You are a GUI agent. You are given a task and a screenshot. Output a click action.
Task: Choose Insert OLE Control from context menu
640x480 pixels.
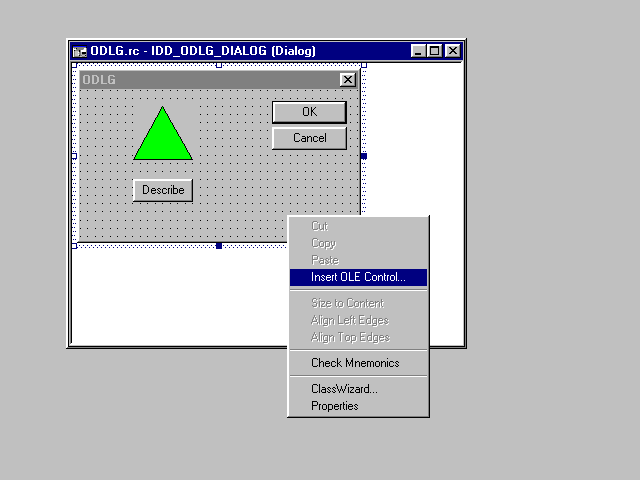pos(358,277)
